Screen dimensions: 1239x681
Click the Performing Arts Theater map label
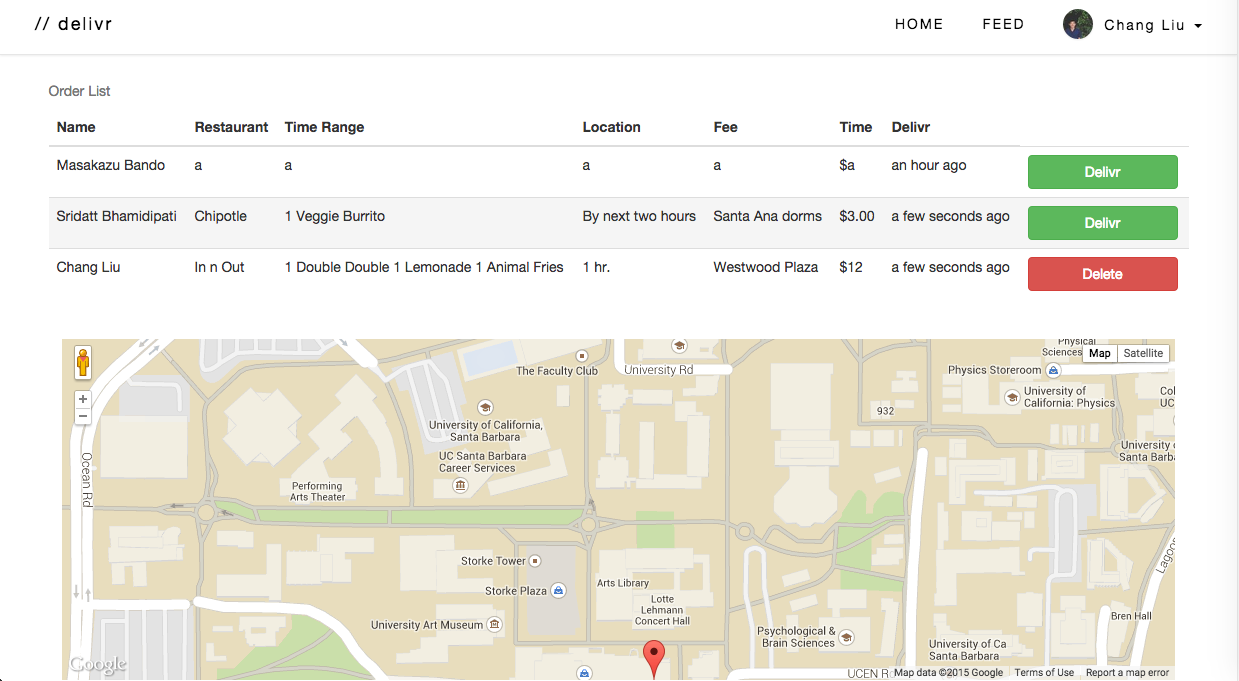coord(317,491)
